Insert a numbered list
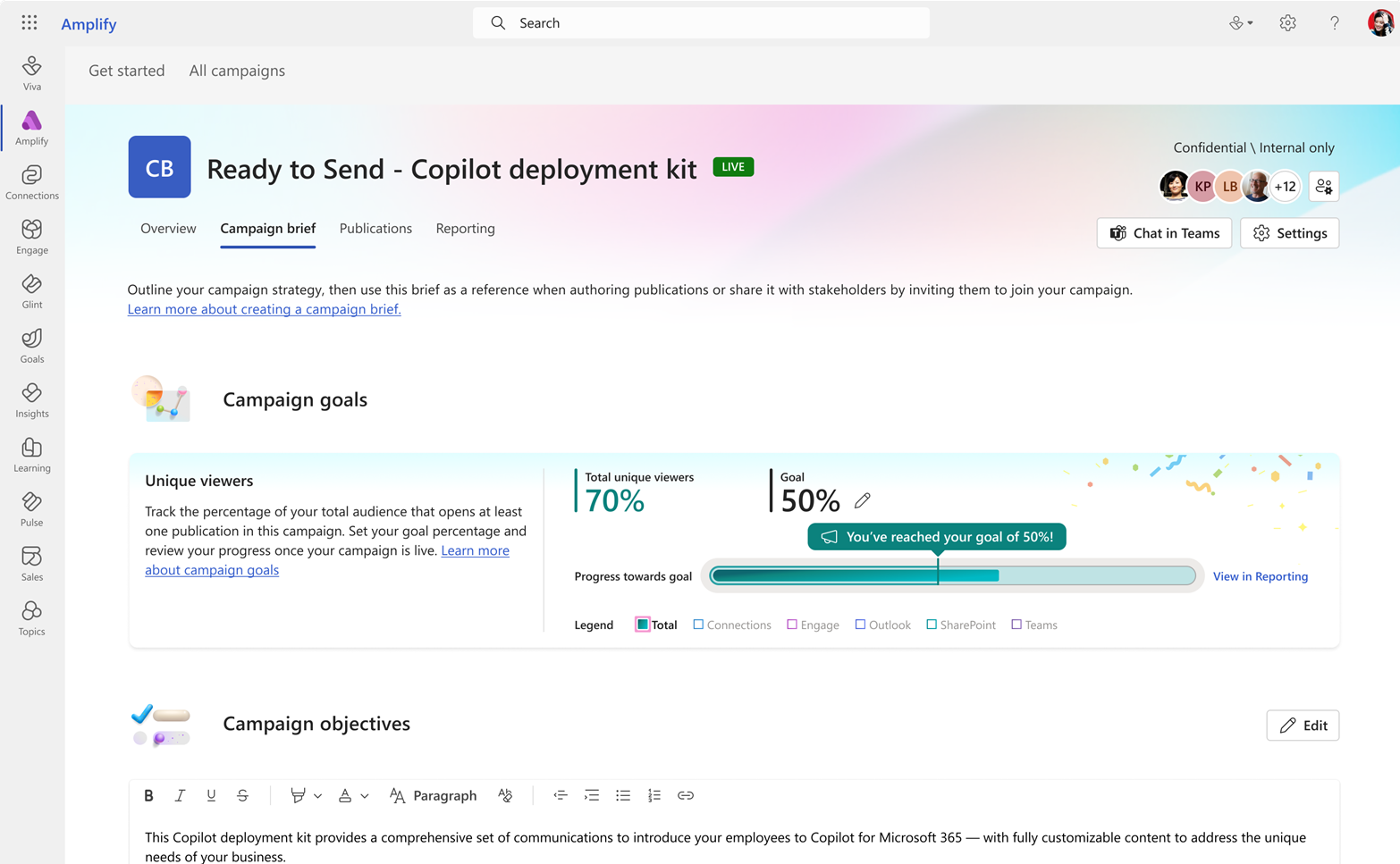Screen dimensions: 1400x864 tap(654, 795)
